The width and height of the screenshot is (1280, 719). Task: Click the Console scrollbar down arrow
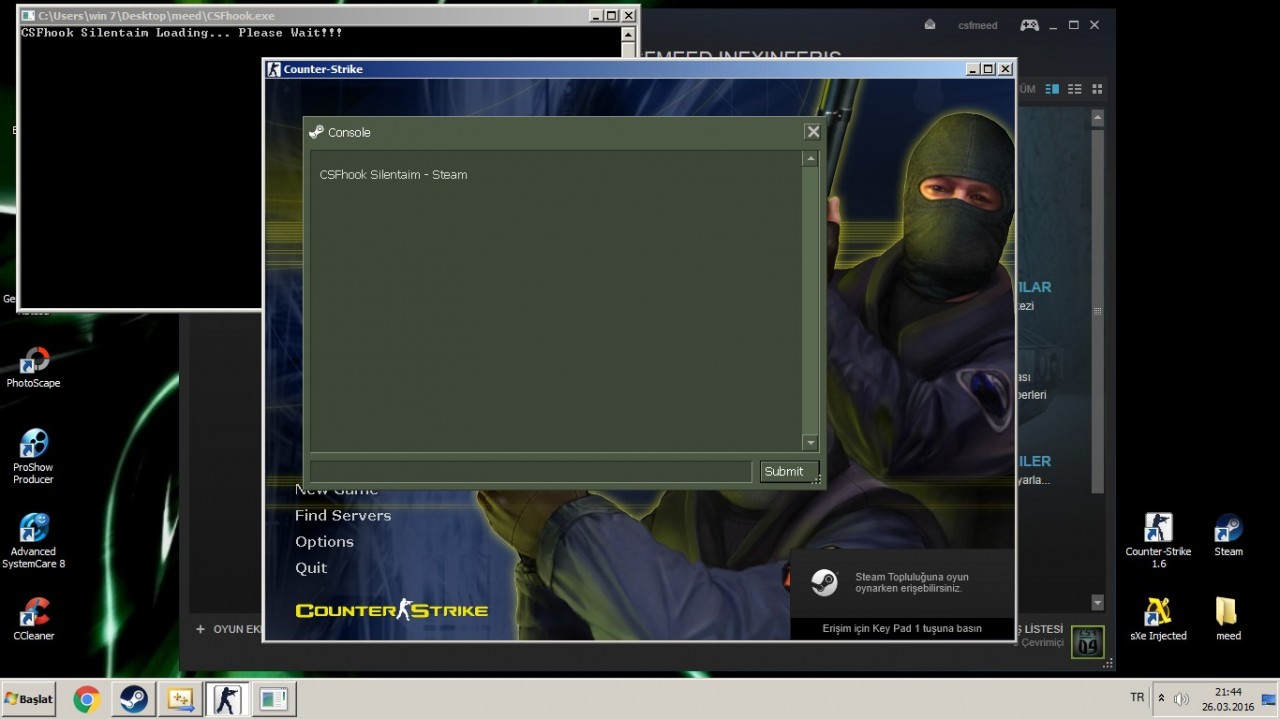coord(810,443)
